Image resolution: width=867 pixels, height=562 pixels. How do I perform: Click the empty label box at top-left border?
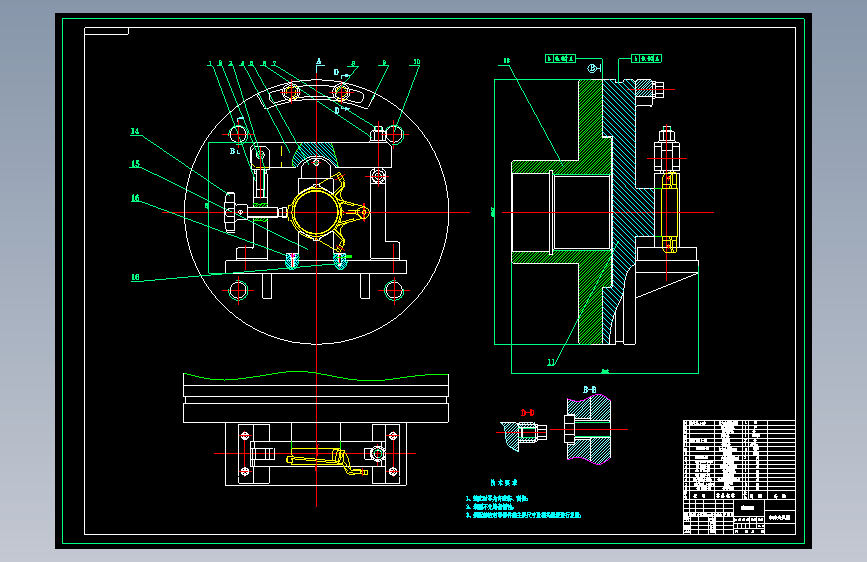pyautogui.click(x=106, y=31)
